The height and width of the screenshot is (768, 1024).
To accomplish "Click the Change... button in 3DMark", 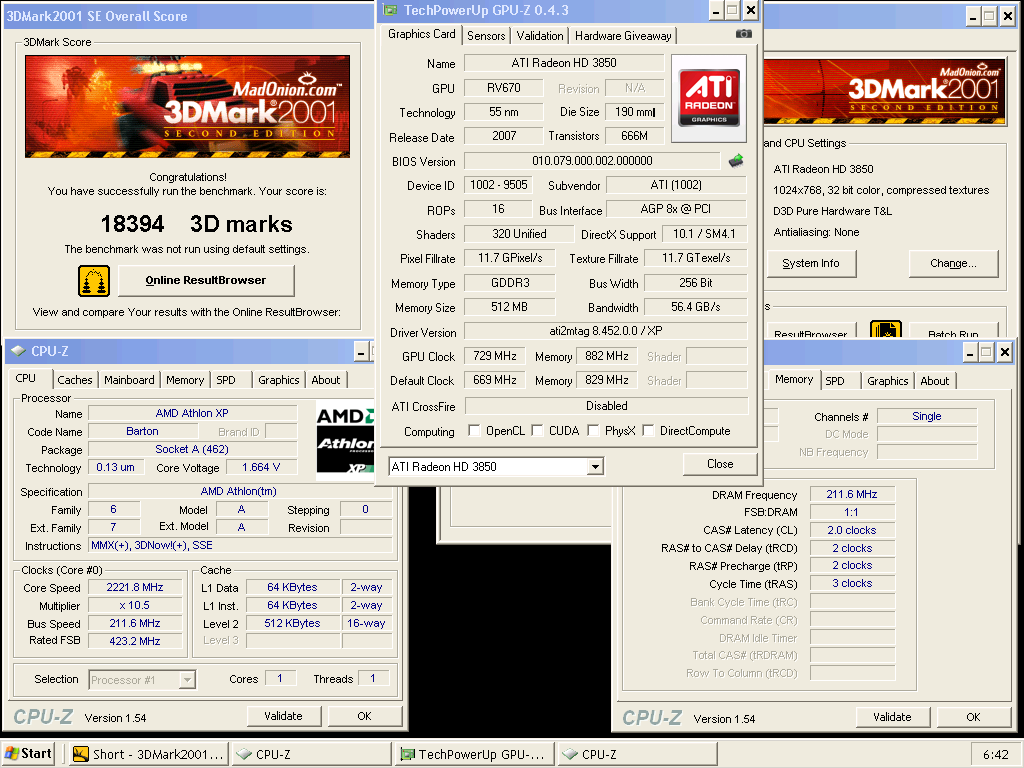I will tap(953, 264).
